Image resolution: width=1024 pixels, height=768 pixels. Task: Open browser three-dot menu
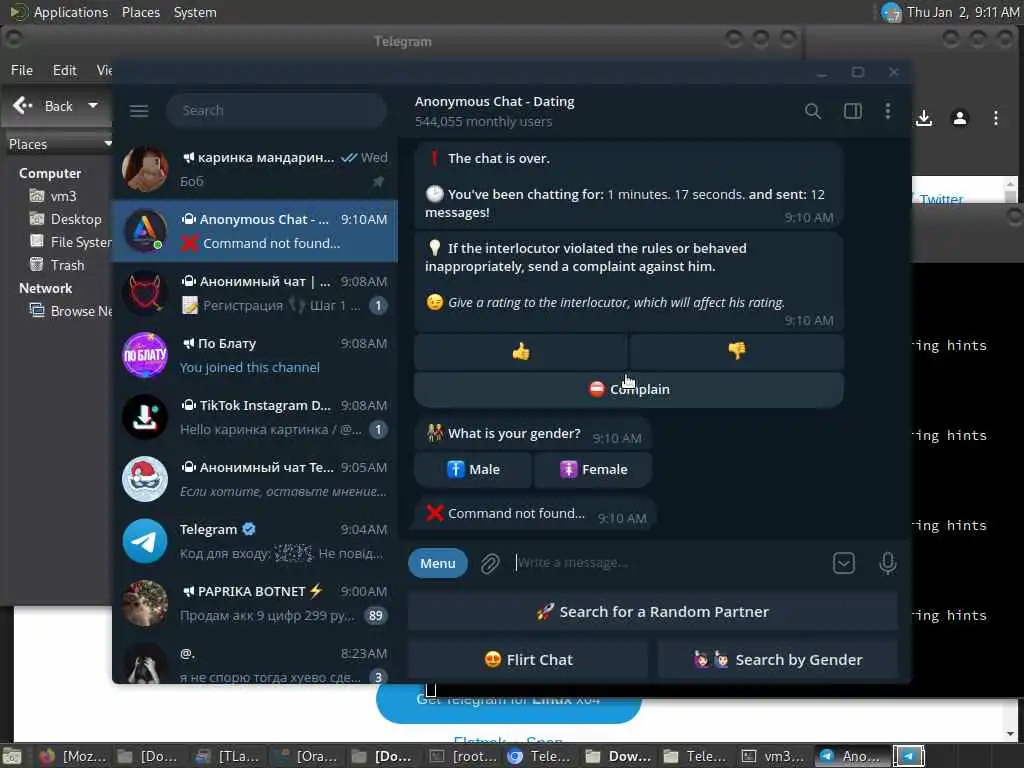pos(995,118)
